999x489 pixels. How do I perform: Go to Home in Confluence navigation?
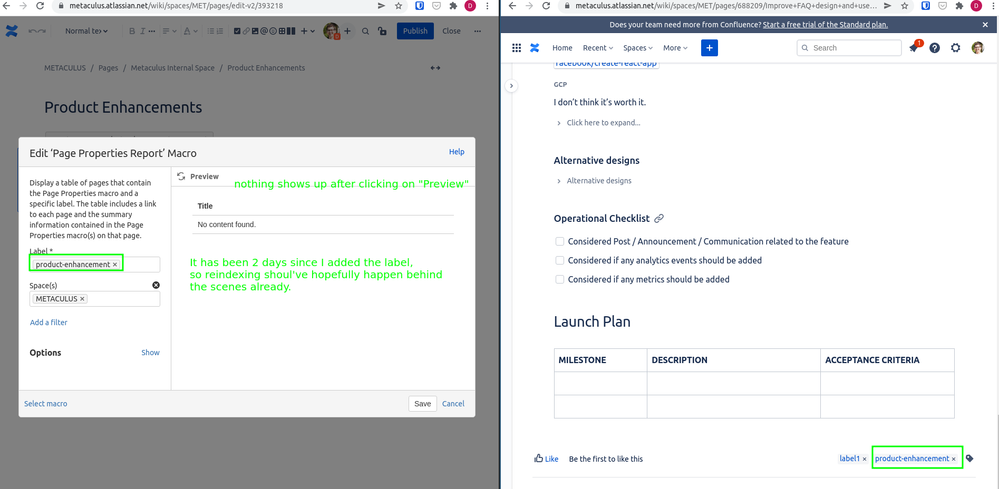point(562,48)
